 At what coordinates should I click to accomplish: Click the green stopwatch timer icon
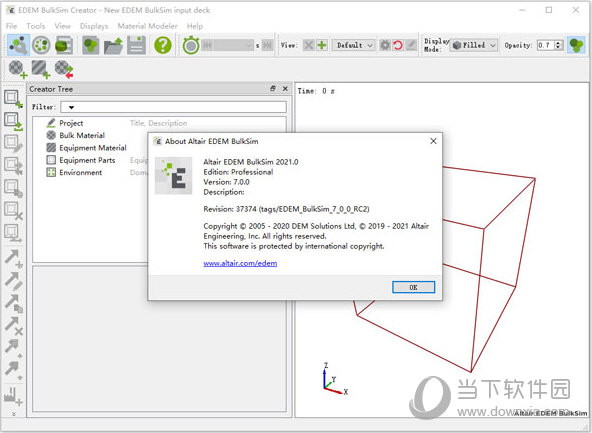(x=191, y=45)
